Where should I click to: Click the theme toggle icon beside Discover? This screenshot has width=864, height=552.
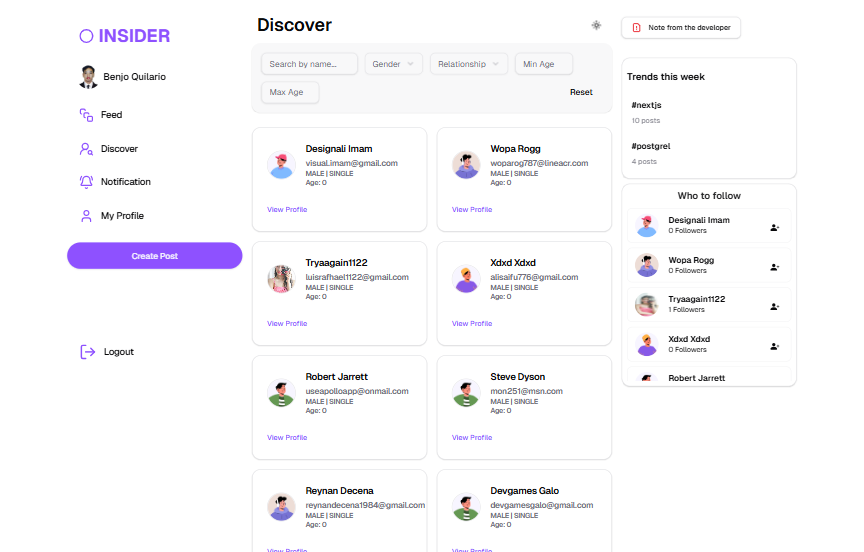pyautogui.click(x=596, y=25)
